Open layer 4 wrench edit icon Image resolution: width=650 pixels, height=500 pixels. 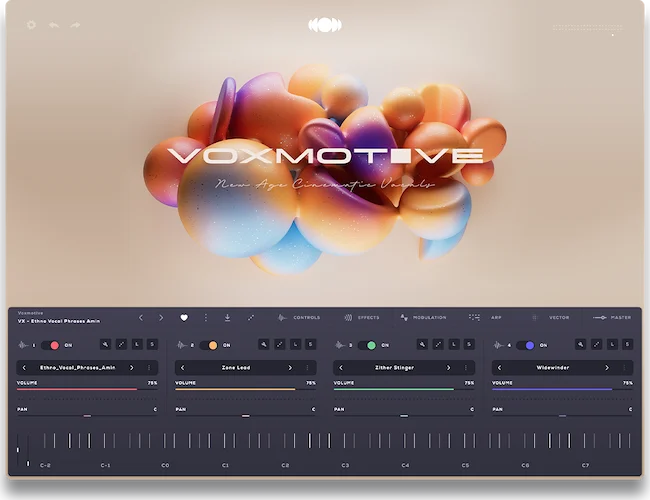(581, 344)
